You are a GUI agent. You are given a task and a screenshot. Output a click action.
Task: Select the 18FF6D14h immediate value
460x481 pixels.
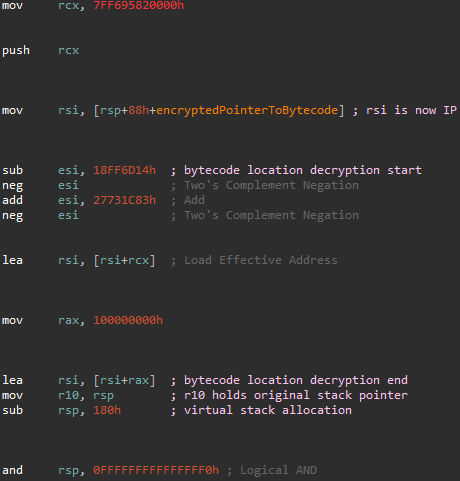coord(125,170)
